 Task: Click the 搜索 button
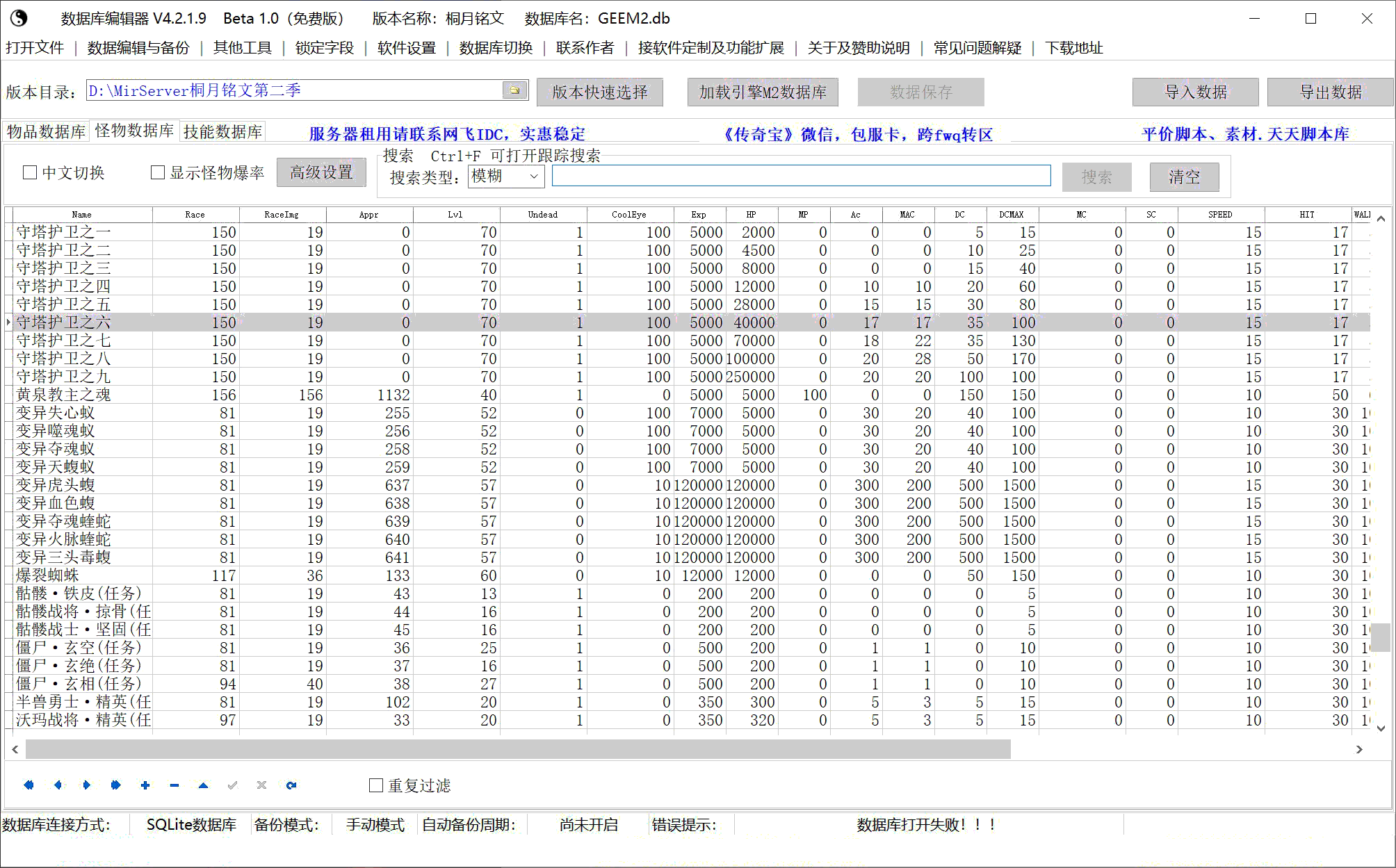pyautogui.click(x=1096, y=177)
